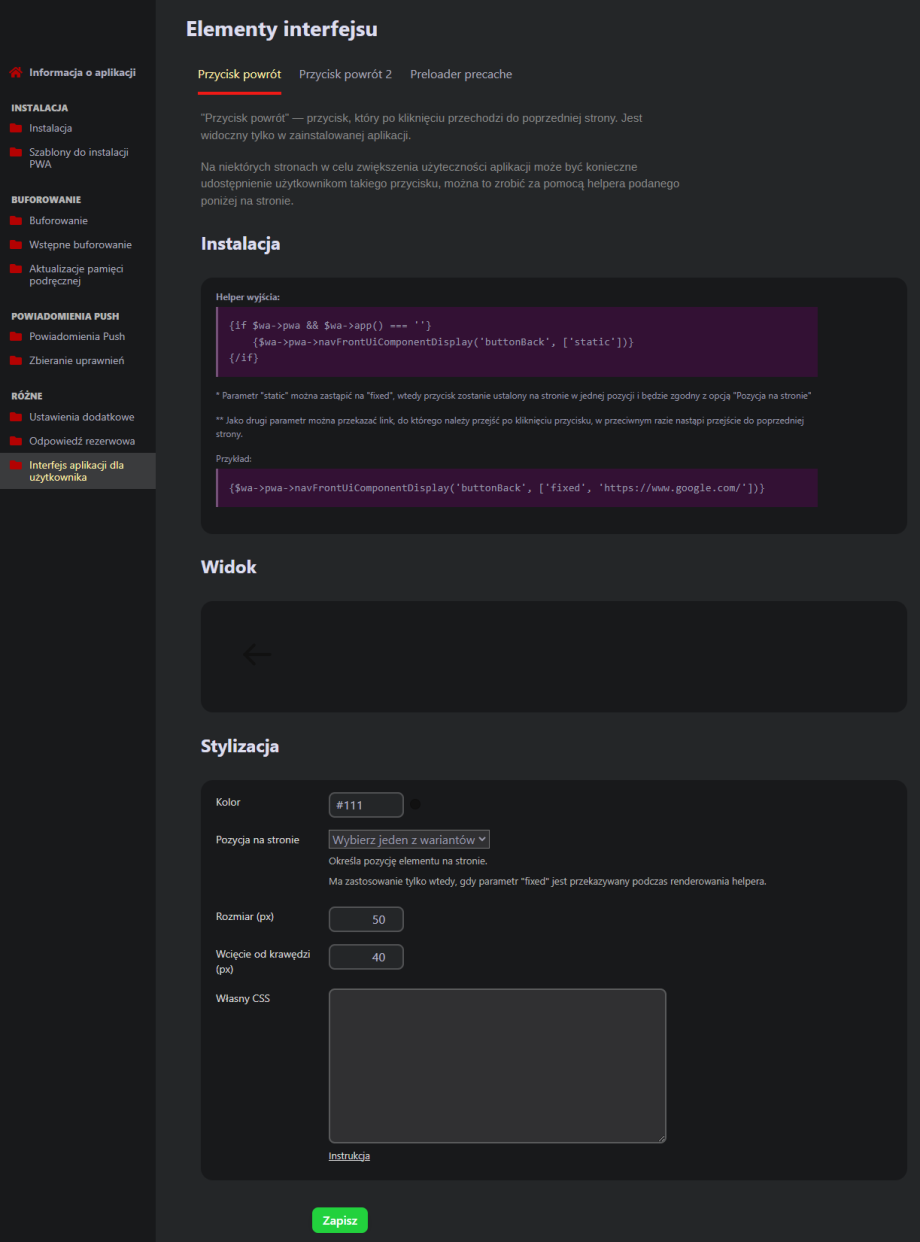The height and width of the screenshot is (1242, 920).
Task: Click the home icon beside Informacja o aplikacji
Action: tap(16, 72)
